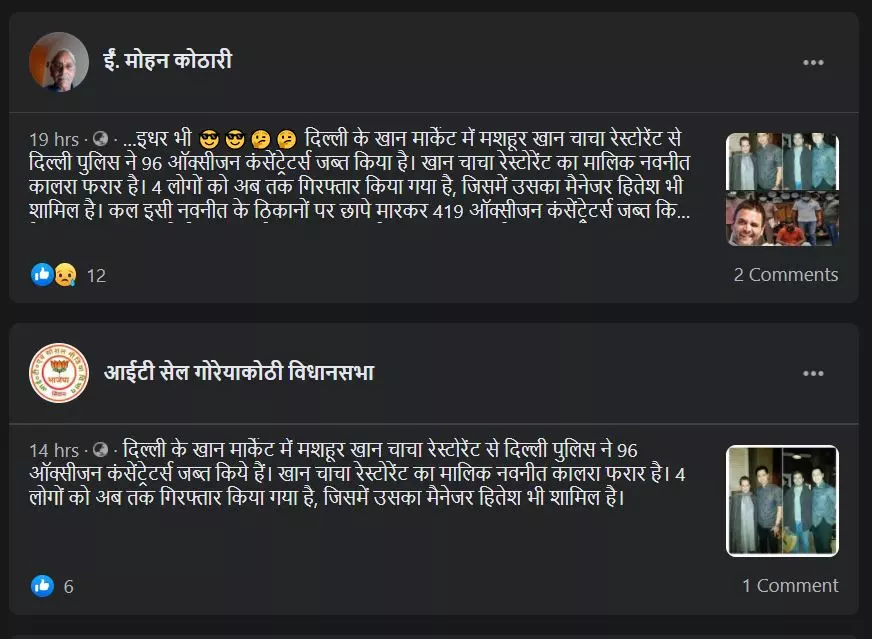Open the ई. मोहन कोठारी profile name link
The image size is (872, 639).
168,61
